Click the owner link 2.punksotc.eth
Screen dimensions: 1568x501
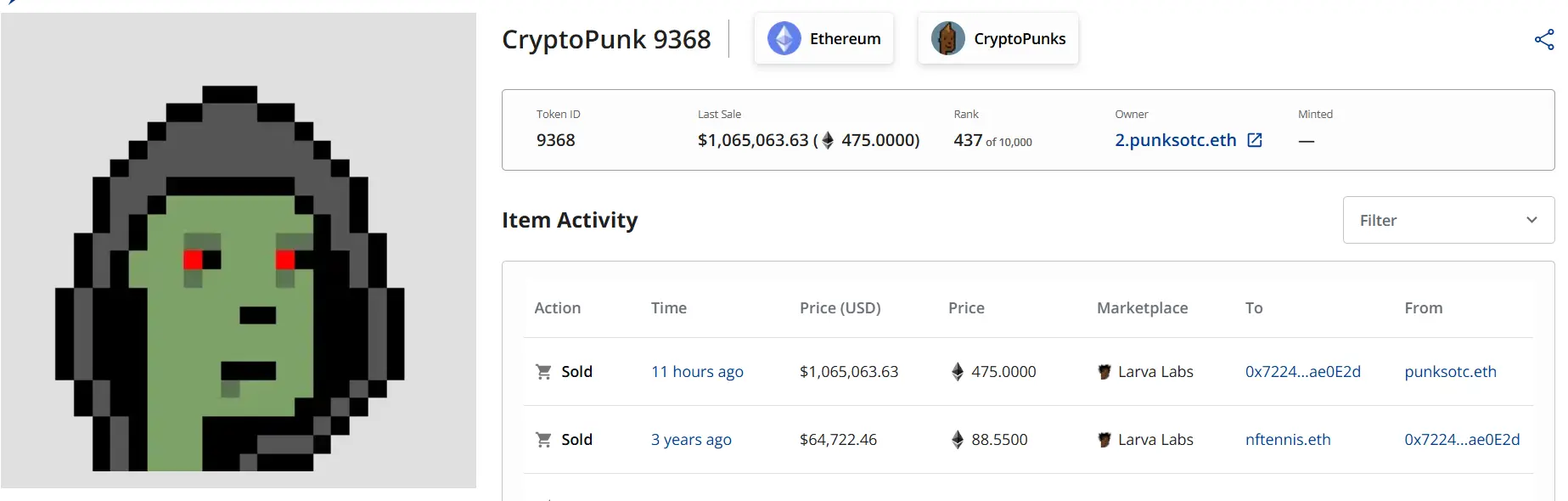[x=1175, y=140]
